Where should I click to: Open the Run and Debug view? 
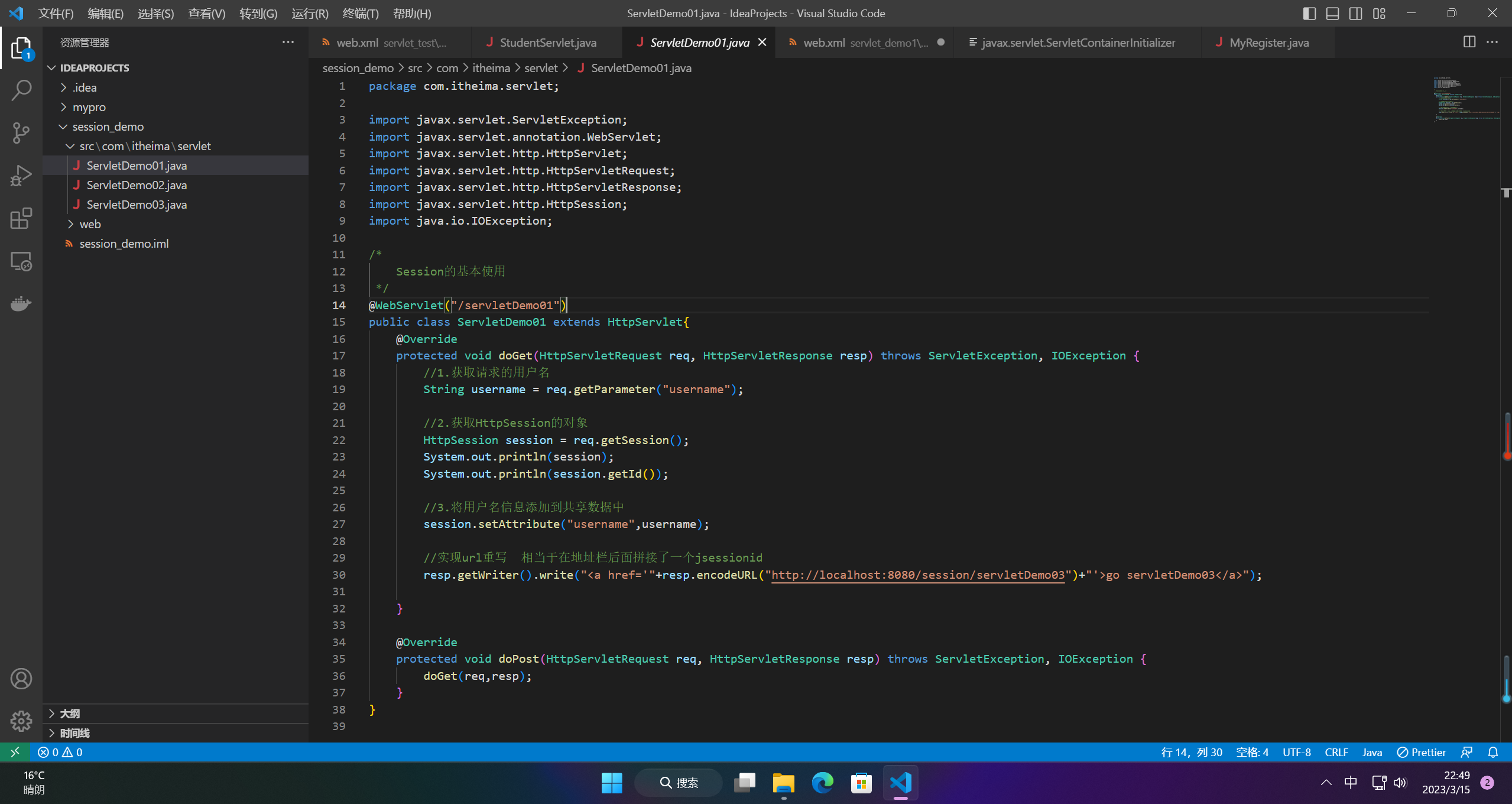(x=21, y=176)
